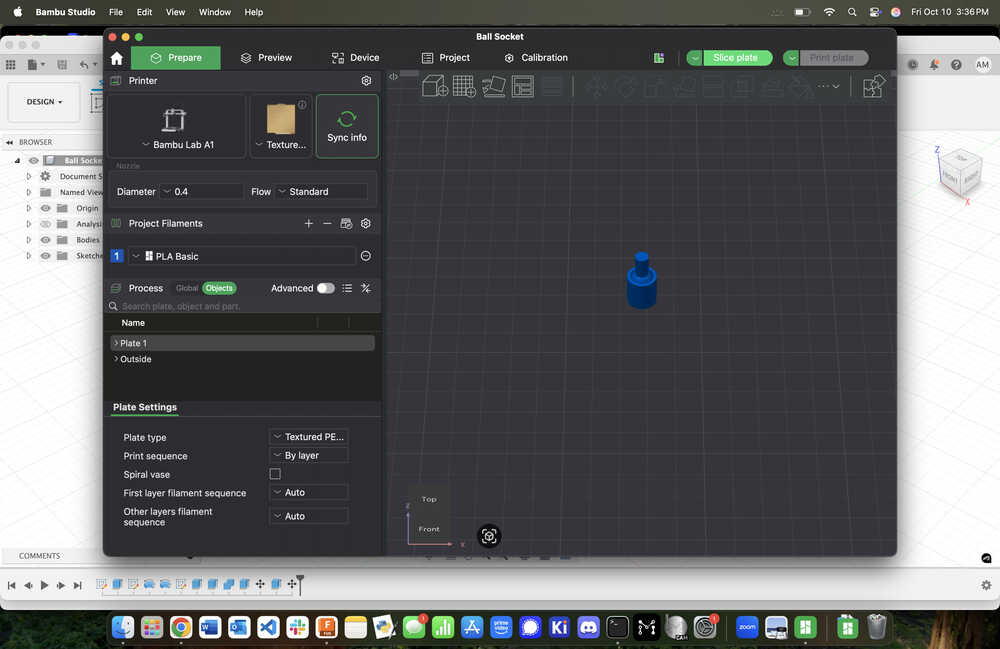Expand the Plate 1 tree item
This screenshot has height=649, width=1000.
pyautogui.click(x=116, y=343)
